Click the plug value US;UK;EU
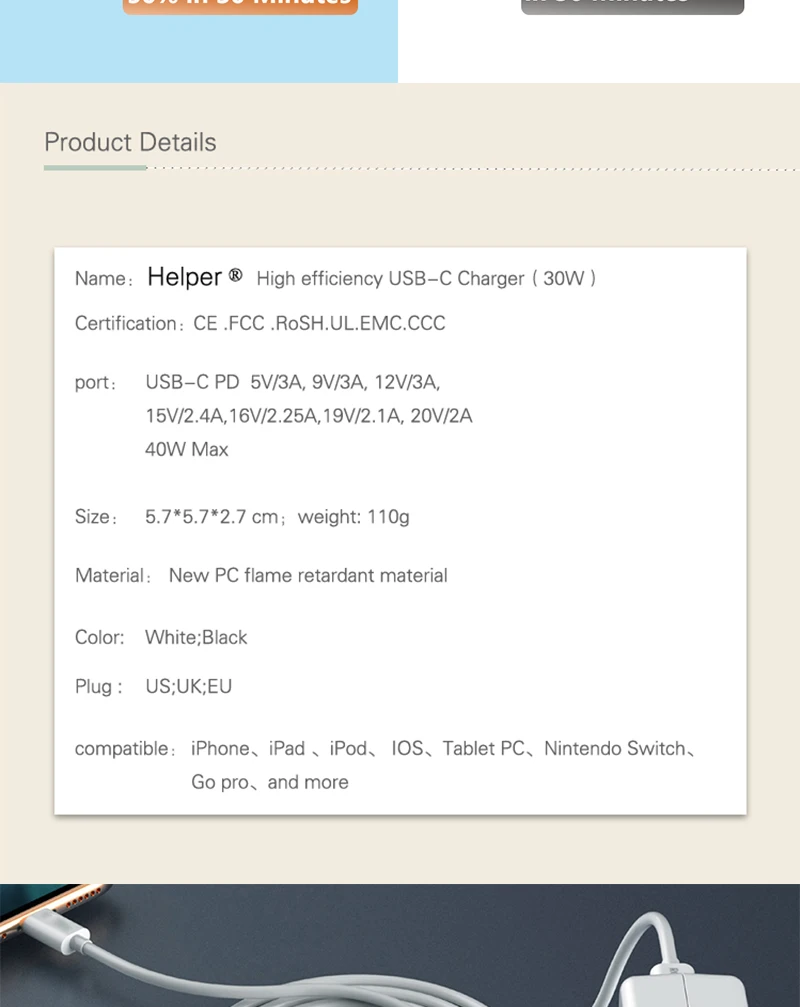The width and height of the screenshot is (800, 1007). point(189,686)
